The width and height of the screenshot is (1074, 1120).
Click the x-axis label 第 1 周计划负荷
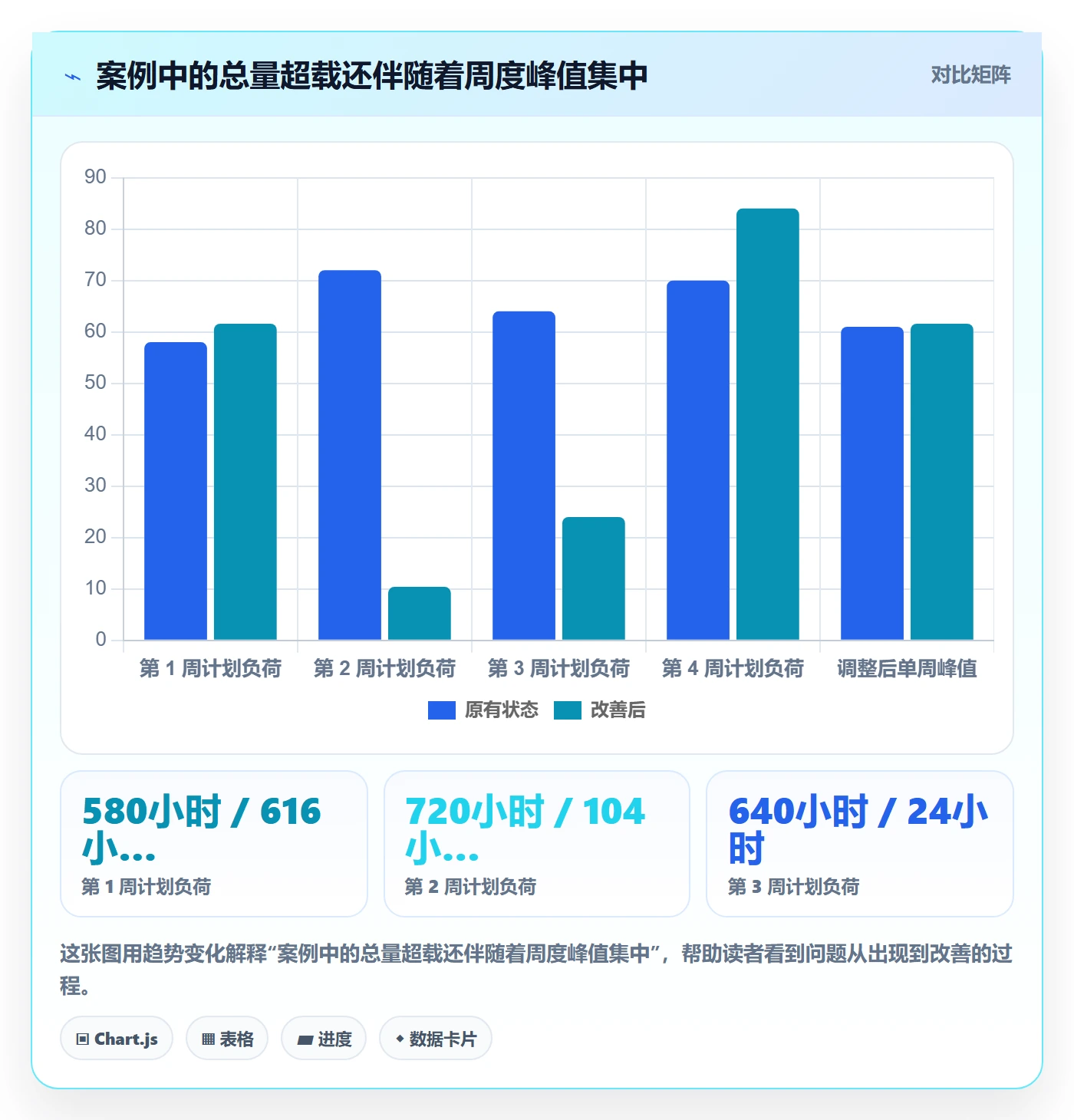coord(210,669)
